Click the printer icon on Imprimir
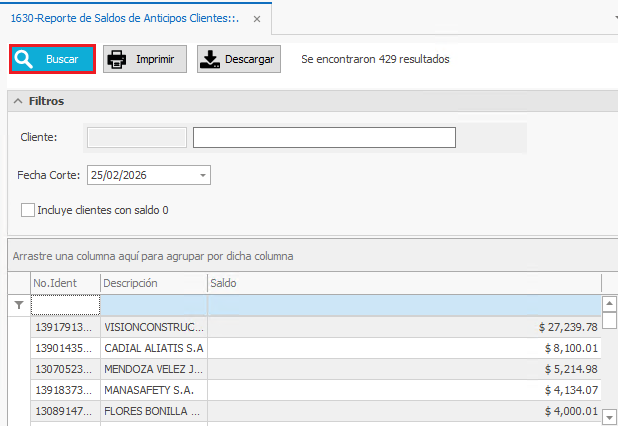 (117, 60)
